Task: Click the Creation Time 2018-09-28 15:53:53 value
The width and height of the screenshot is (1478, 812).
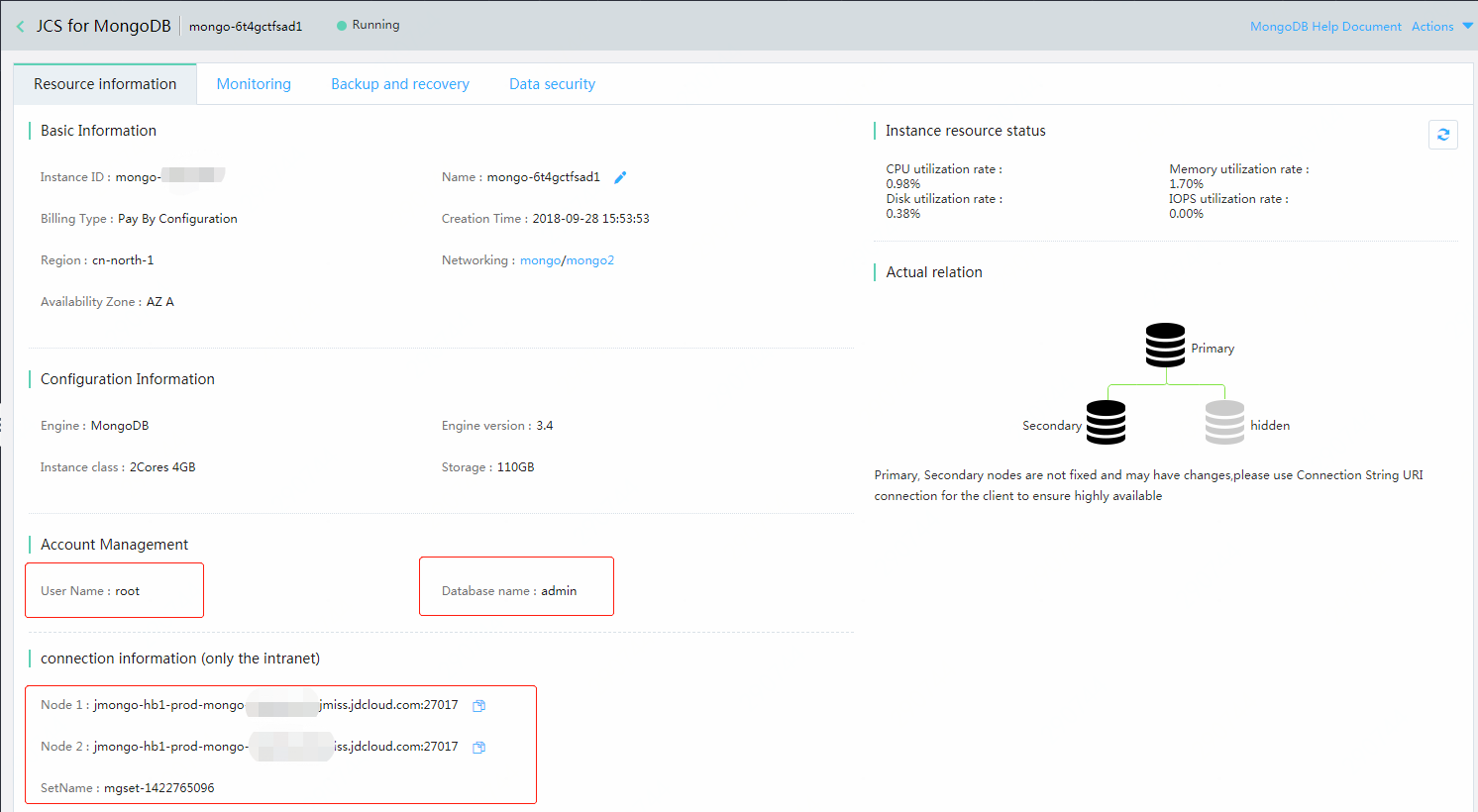Action: coord(590,219)
